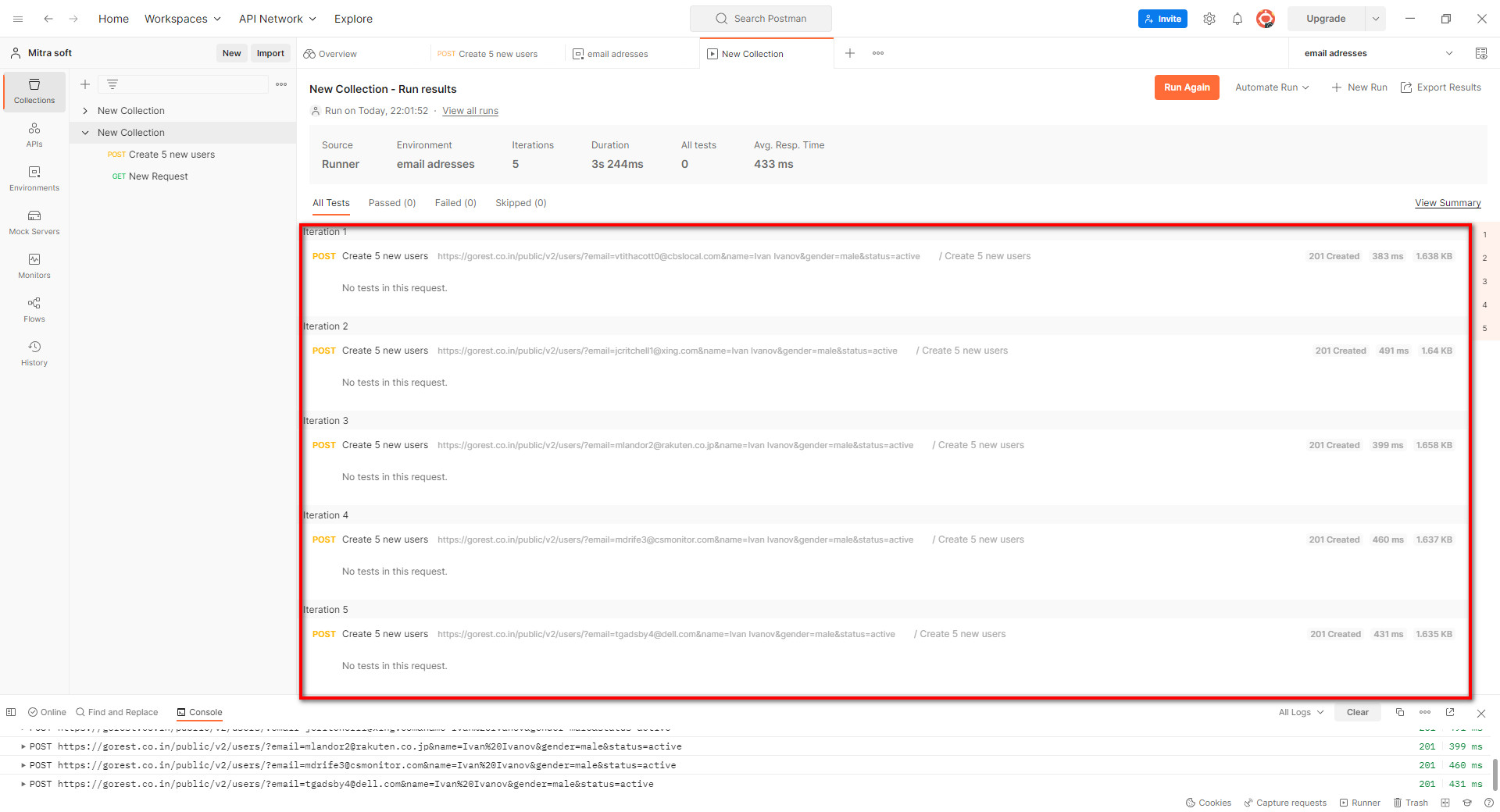Expand the collapsed New Collection tree item
This screenshot has width=1500, height=812.
click(85, 111)
